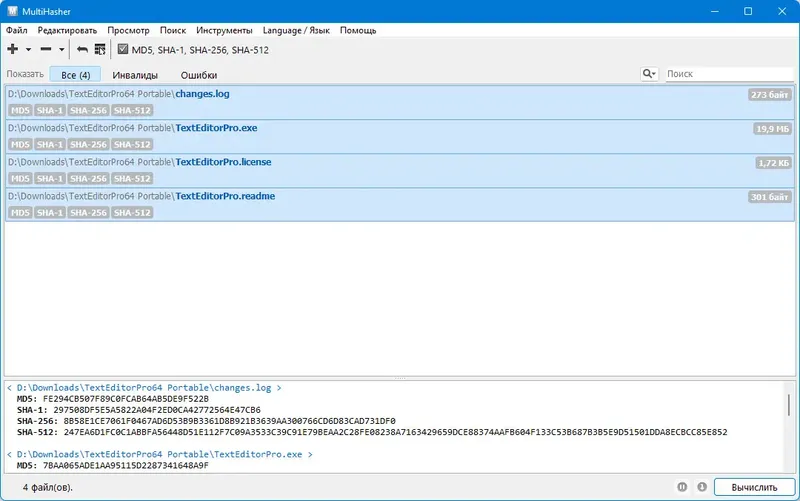Click the SHA-256 badge under TextEditorPro.license

pyautogui.click(x=88, y=179)
